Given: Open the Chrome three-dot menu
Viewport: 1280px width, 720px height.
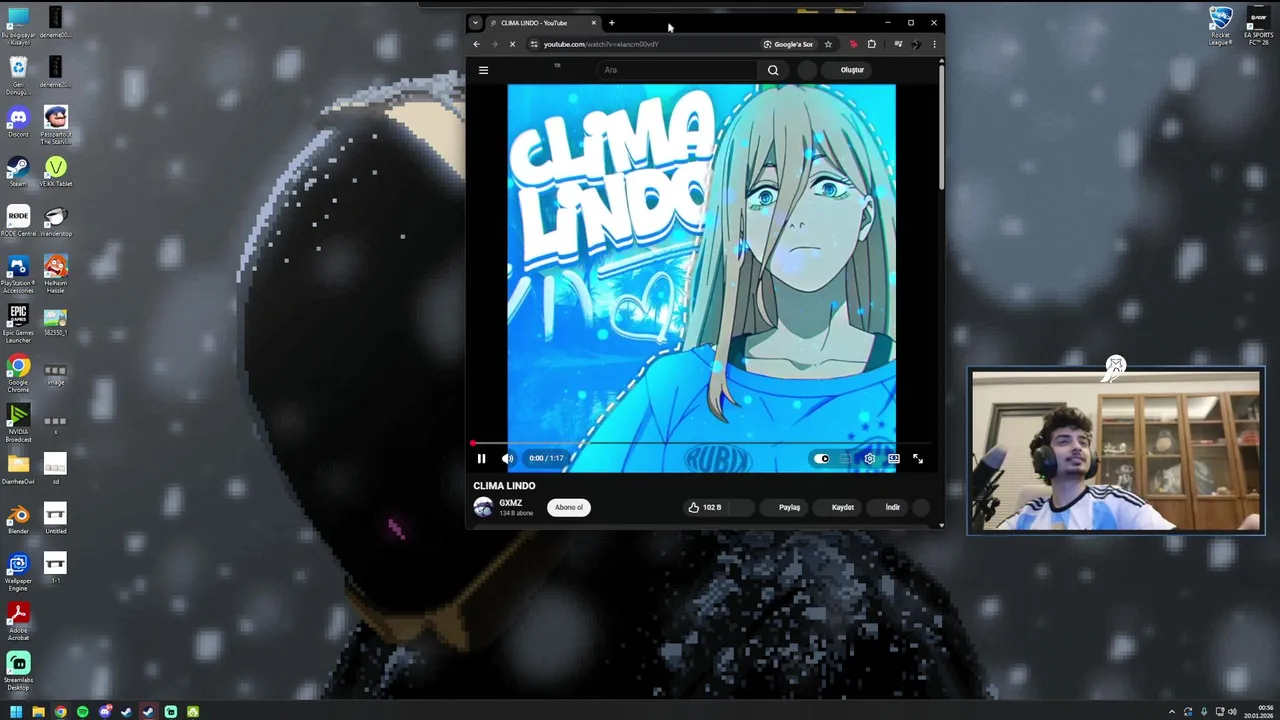Looking at the screenshot, I should (934, 44).
